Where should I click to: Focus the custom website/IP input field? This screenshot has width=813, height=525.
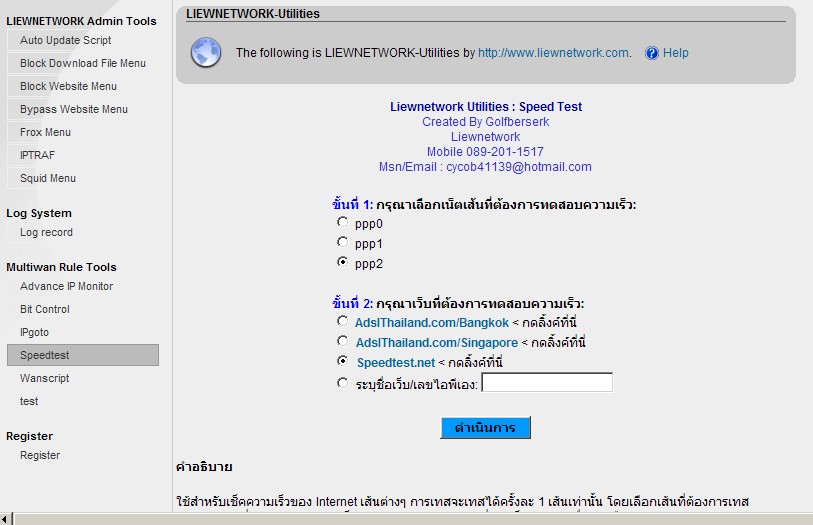(547, 382)
